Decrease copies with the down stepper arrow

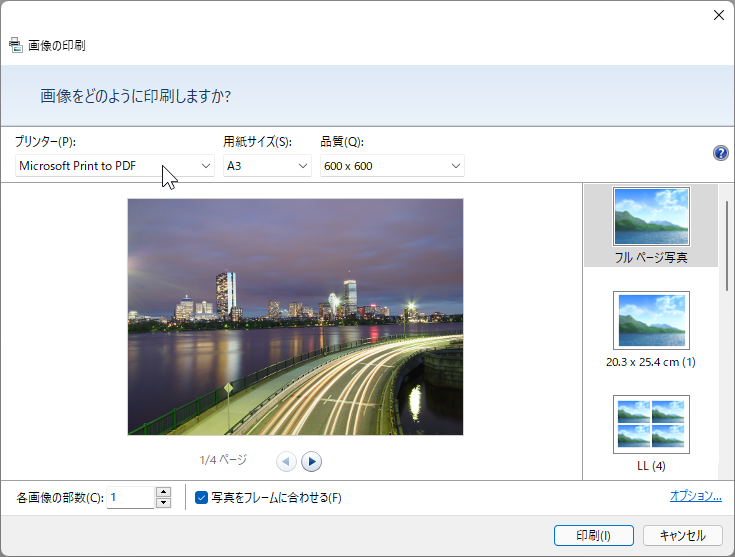pos(163,503)
